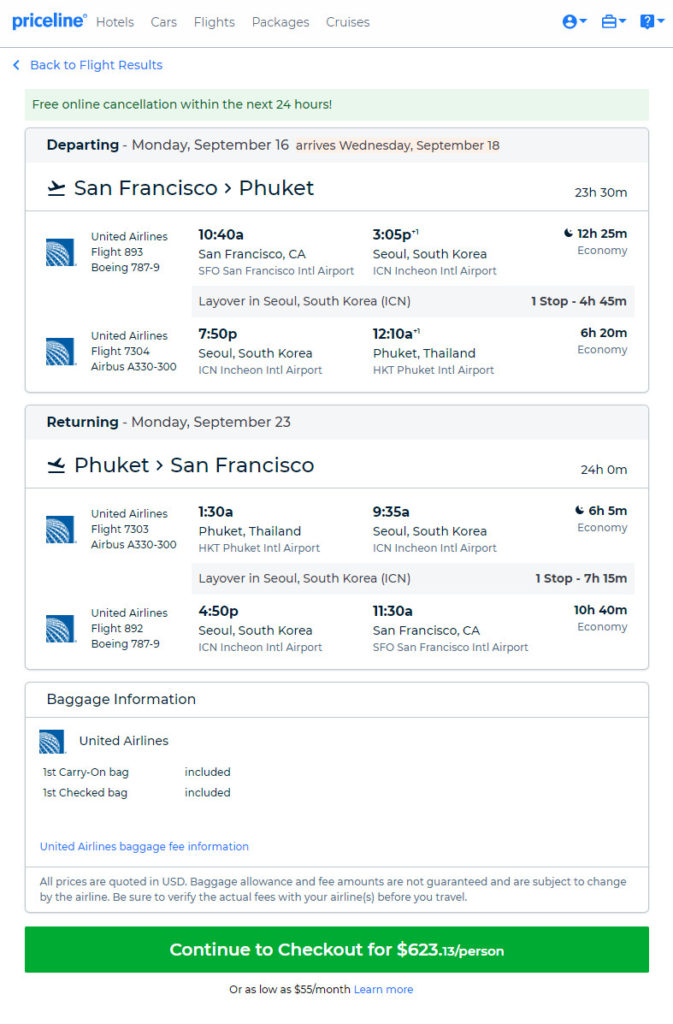The width and height of the screenshot is (673, 1024).
Task: Open the Cars section
Action: (163, 22)
